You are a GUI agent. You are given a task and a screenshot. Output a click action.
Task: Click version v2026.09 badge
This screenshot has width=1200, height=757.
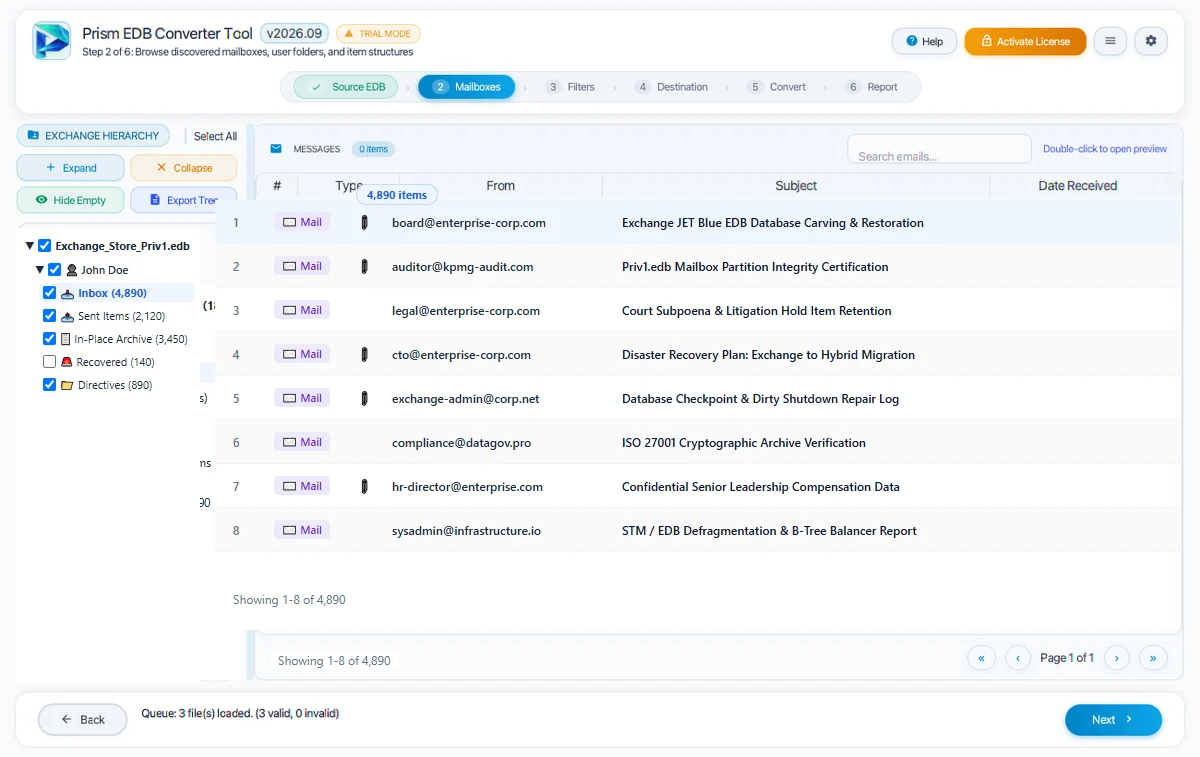(x=294, y=33)
